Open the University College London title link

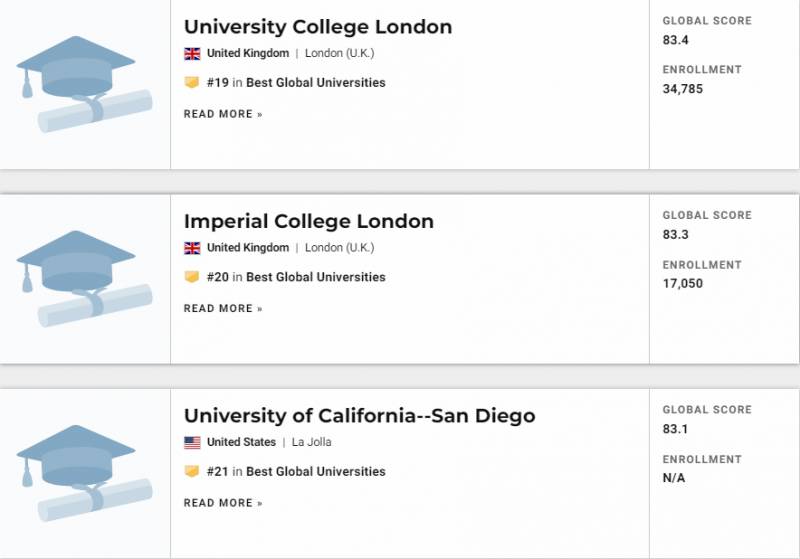pyautogui.click(x=318, y=27)
